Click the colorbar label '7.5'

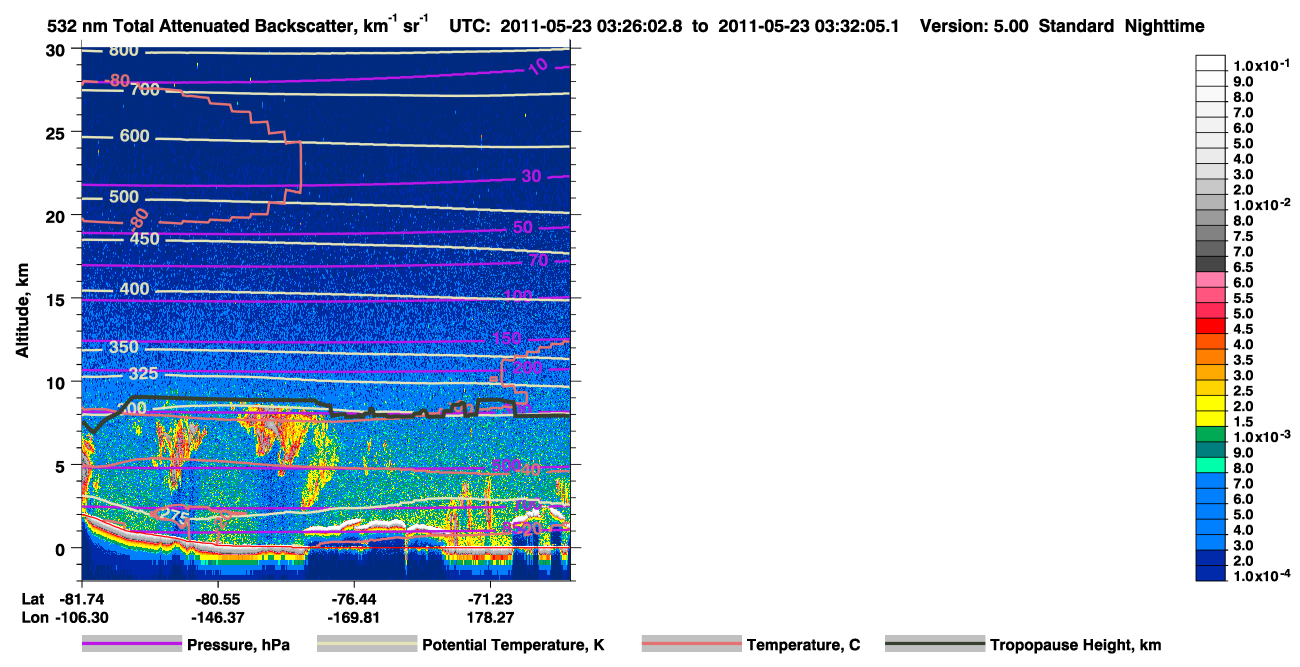1242,236
